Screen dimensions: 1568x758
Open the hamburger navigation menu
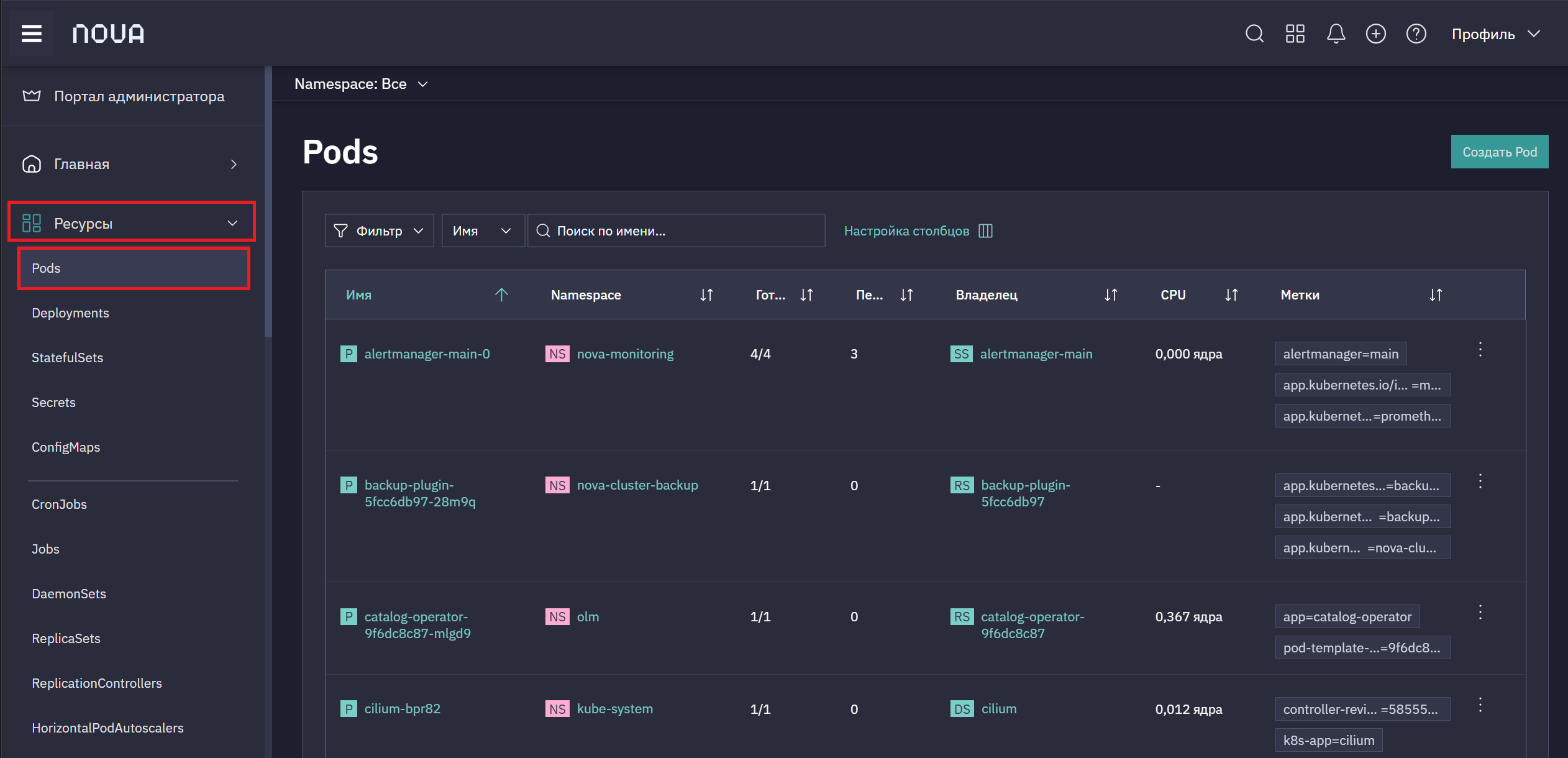pyautogui.click(x=32, y=34)
